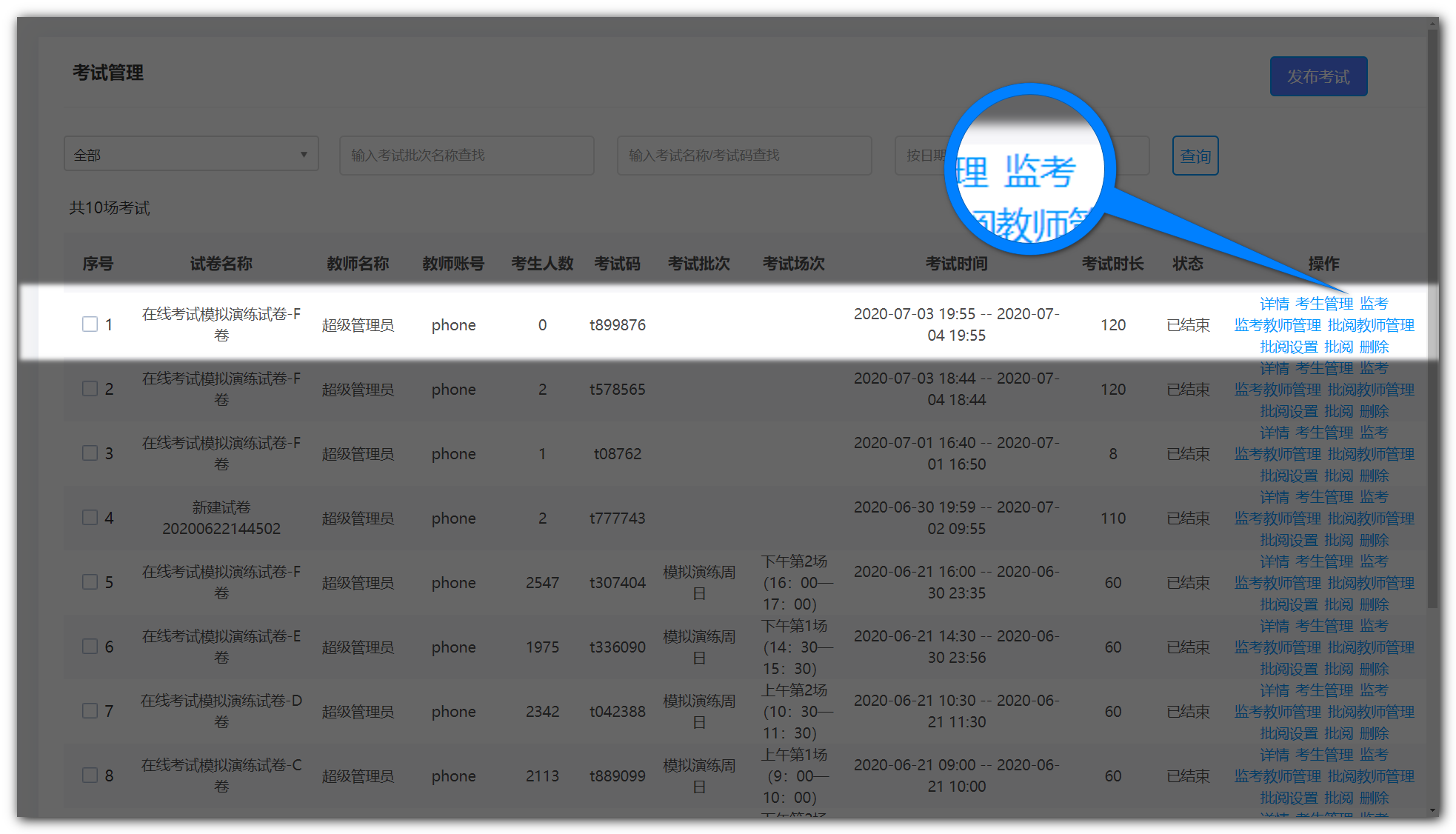The width and height of the screenshot is (1456, 834).
Task: Open 监考教师管理 in row 1
Action: coord(1278,325)
